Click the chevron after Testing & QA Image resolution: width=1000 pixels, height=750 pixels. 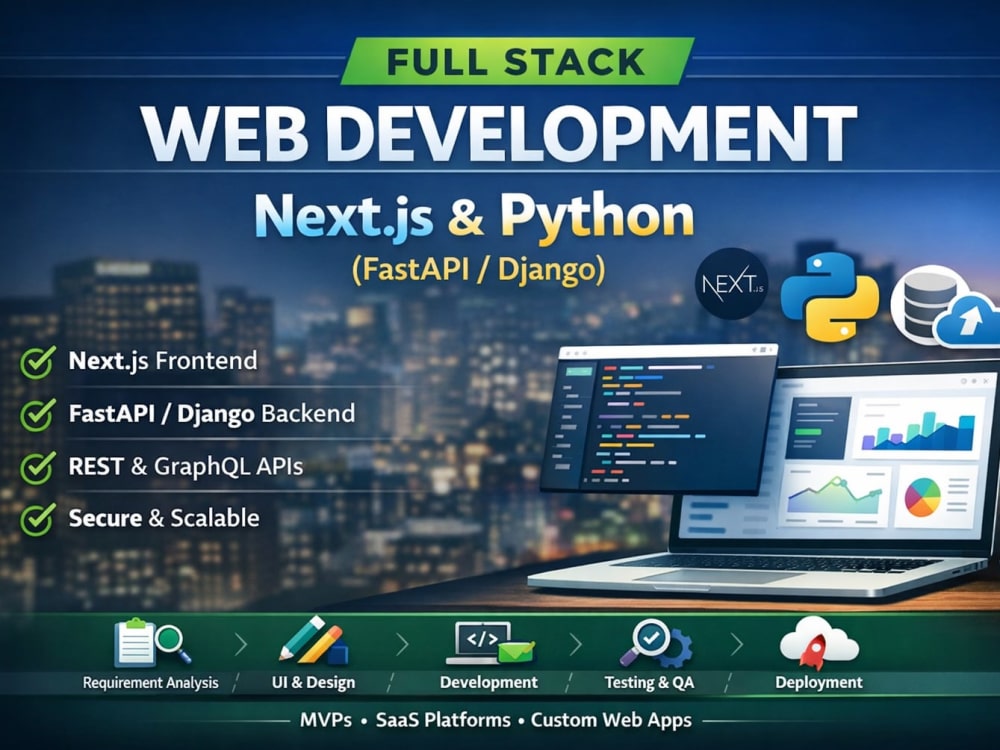click(737, 645)
